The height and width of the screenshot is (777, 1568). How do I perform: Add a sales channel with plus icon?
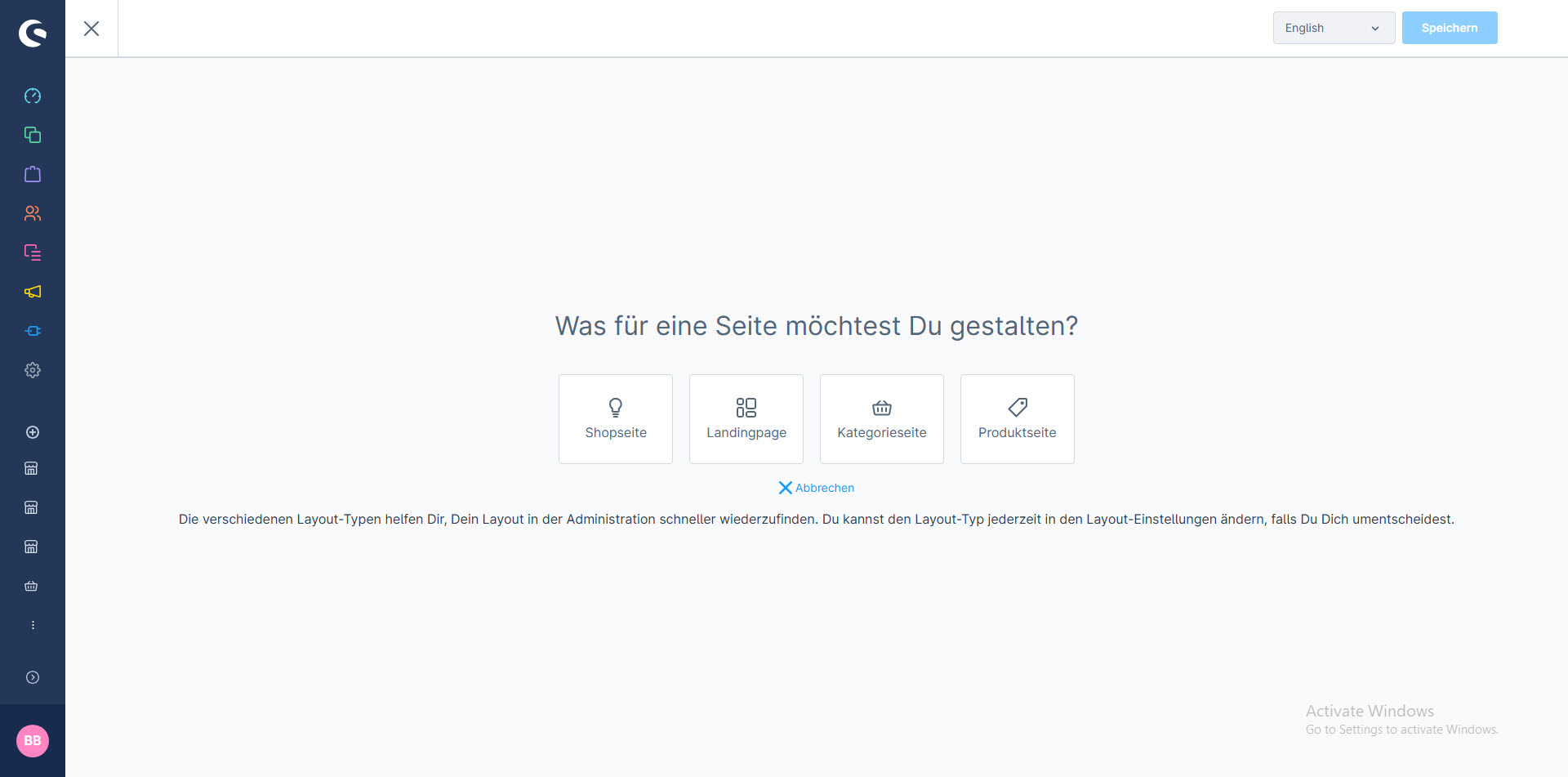[33, 432]
